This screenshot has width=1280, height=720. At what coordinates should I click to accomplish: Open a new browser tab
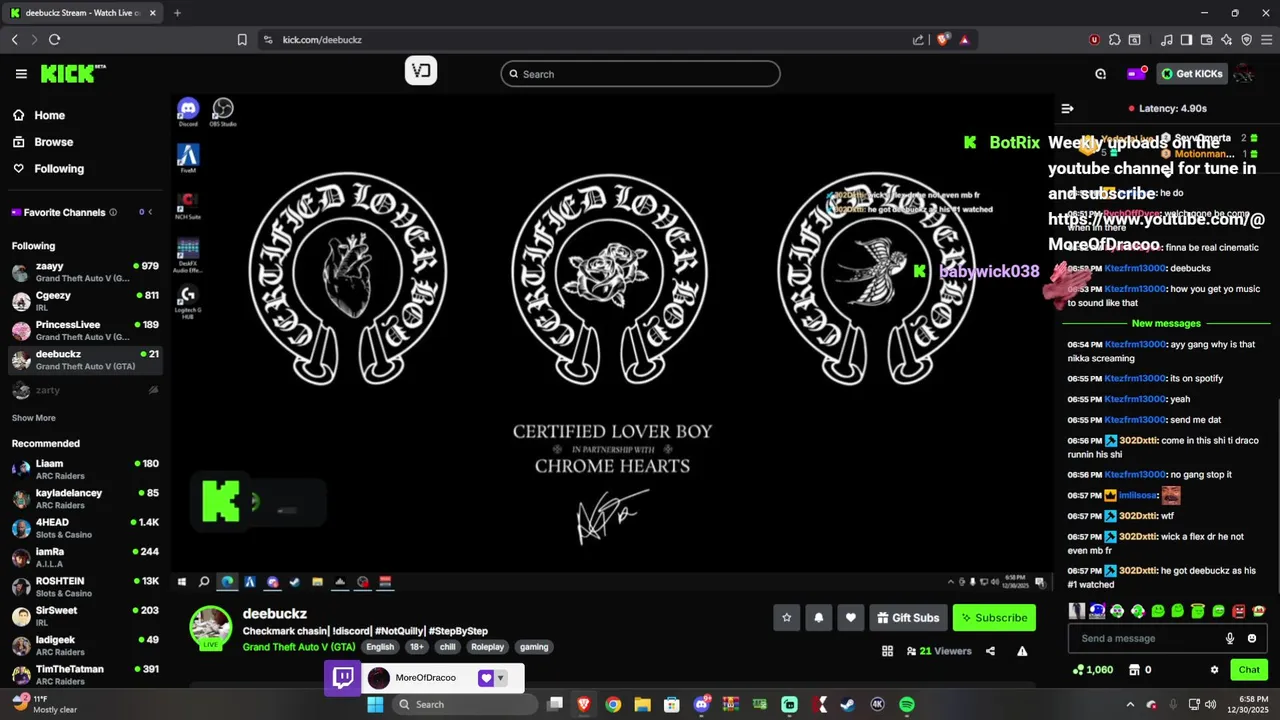point(177,13)
